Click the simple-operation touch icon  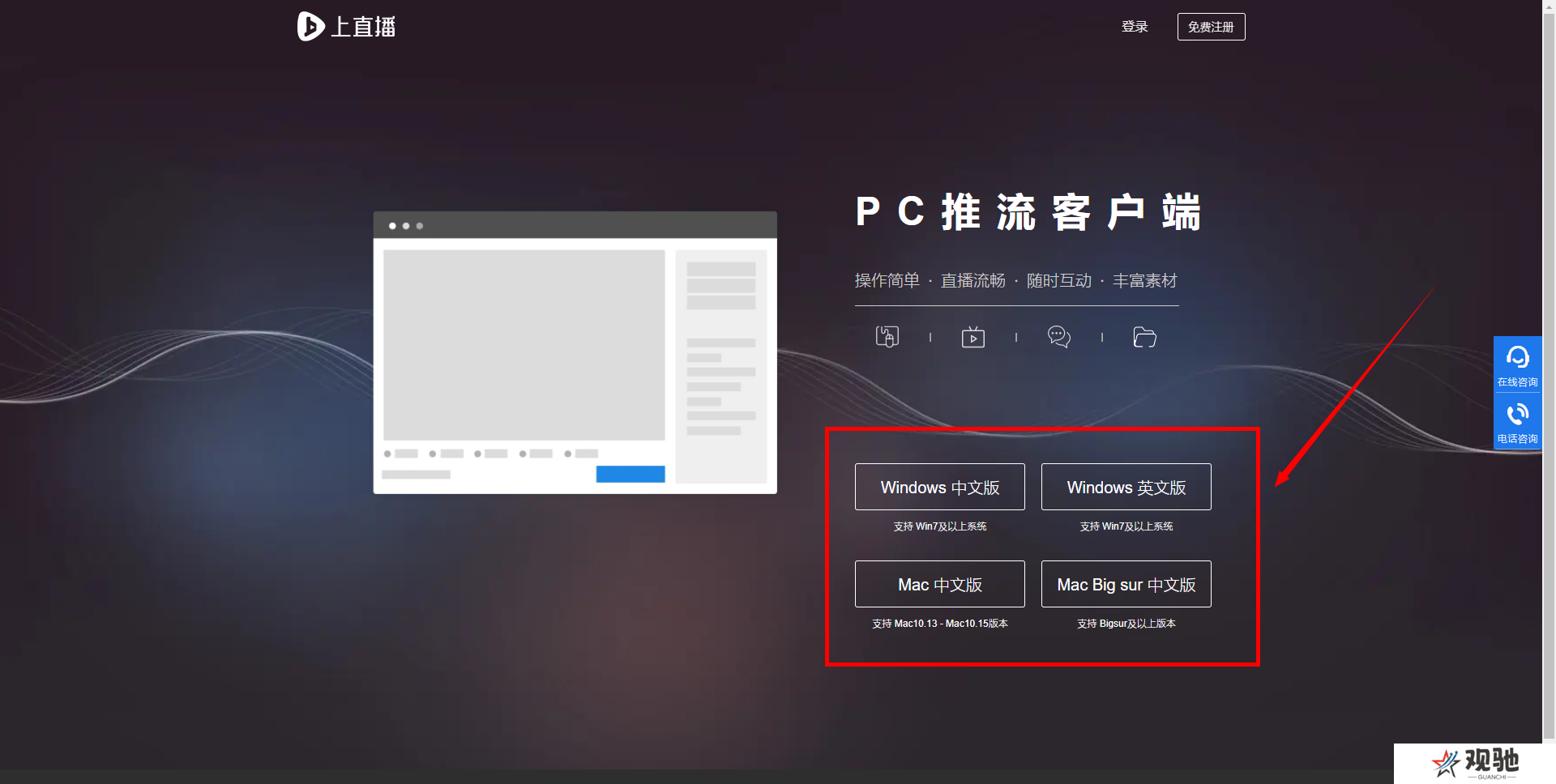tap(887, 337)
